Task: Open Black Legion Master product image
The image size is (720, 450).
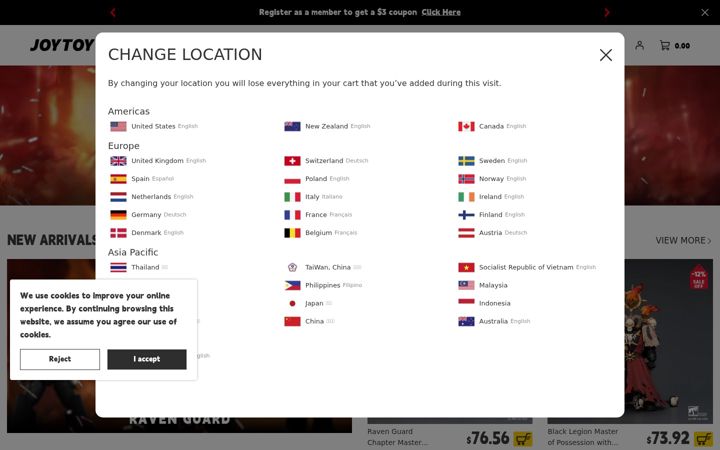Action: (x=669, y=342)
